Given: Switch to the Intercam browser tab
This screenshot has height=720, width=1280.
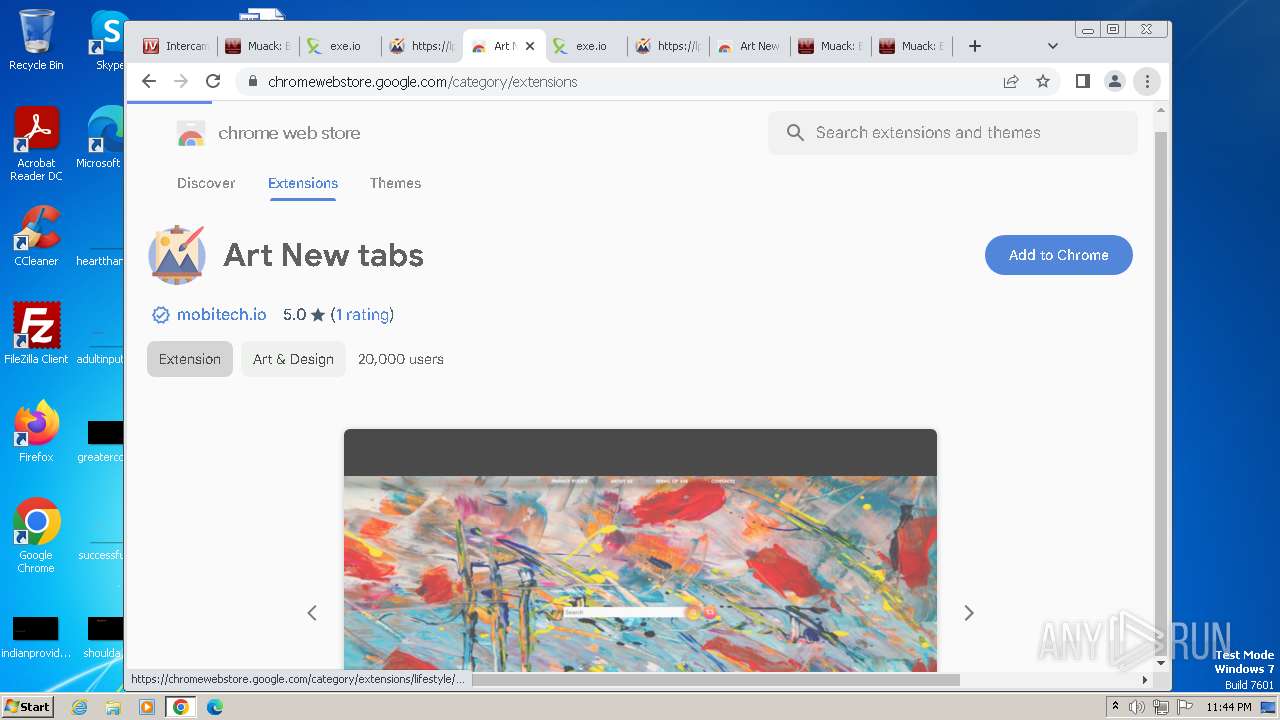Looking at the screenshot, I should (x=176, y=46).
